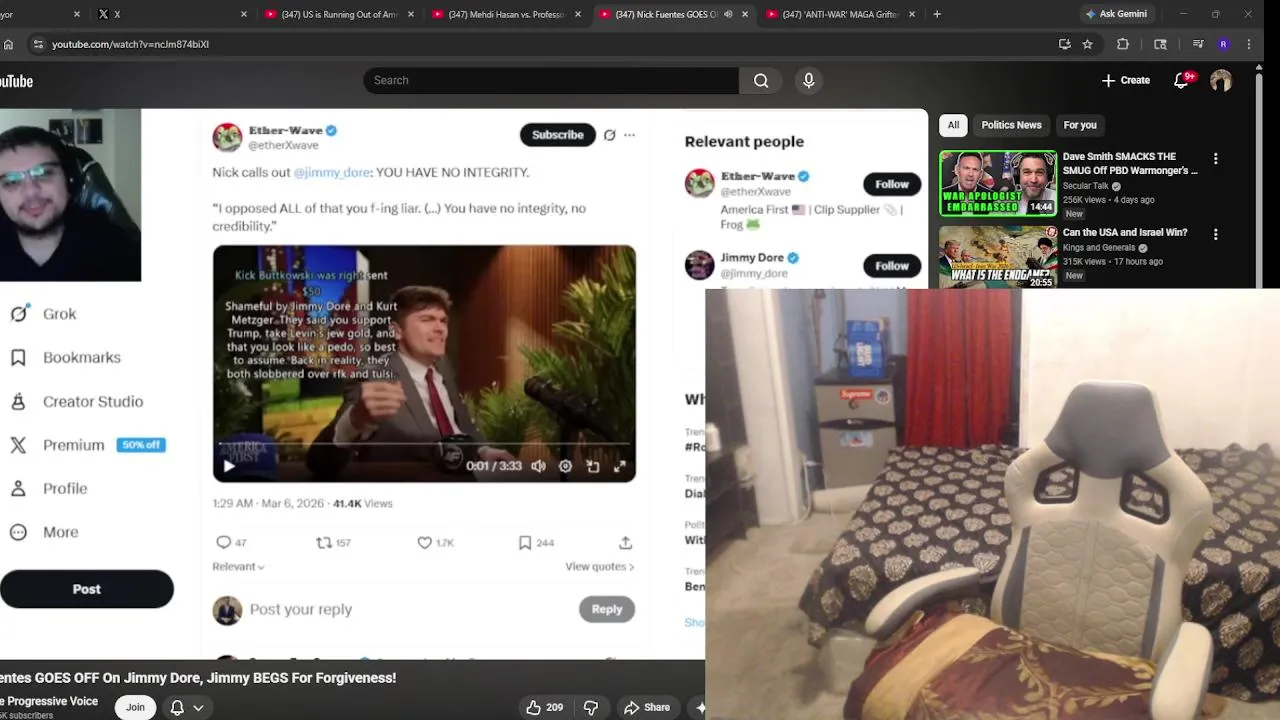This screenshot has height=720, width=1280.
Task: Play the embedded tweet video
Action: pos(229,466)
